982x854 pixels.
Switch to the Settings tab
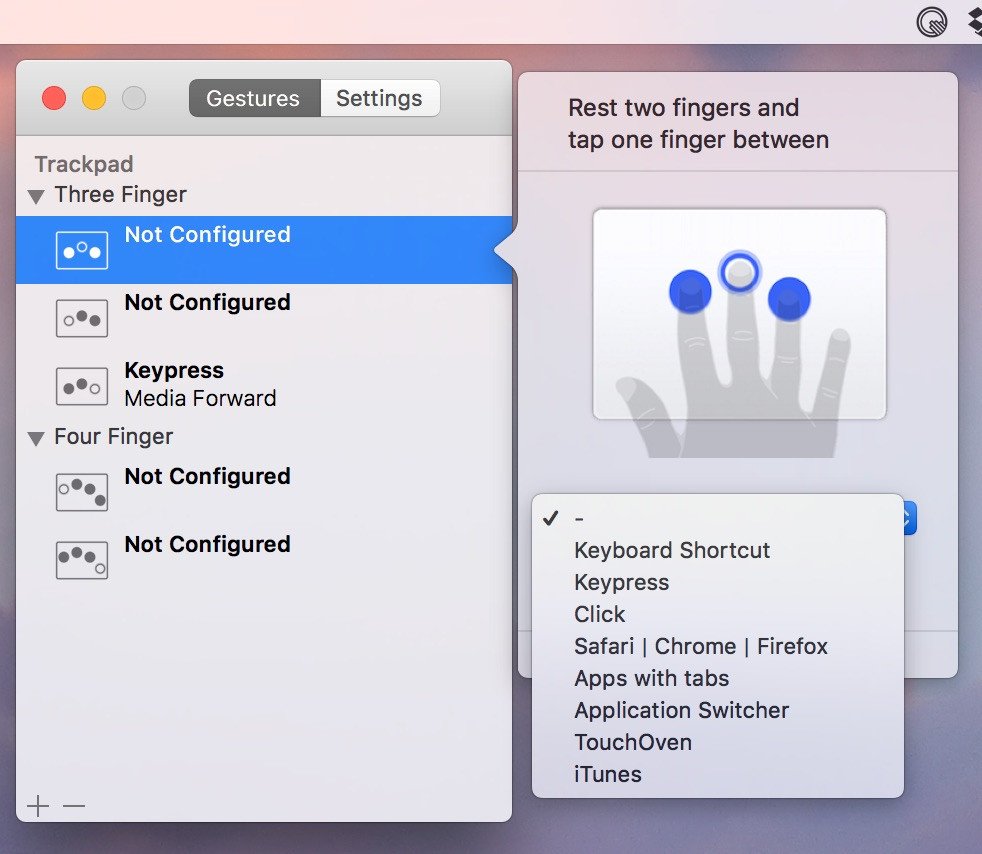[380, 98]
